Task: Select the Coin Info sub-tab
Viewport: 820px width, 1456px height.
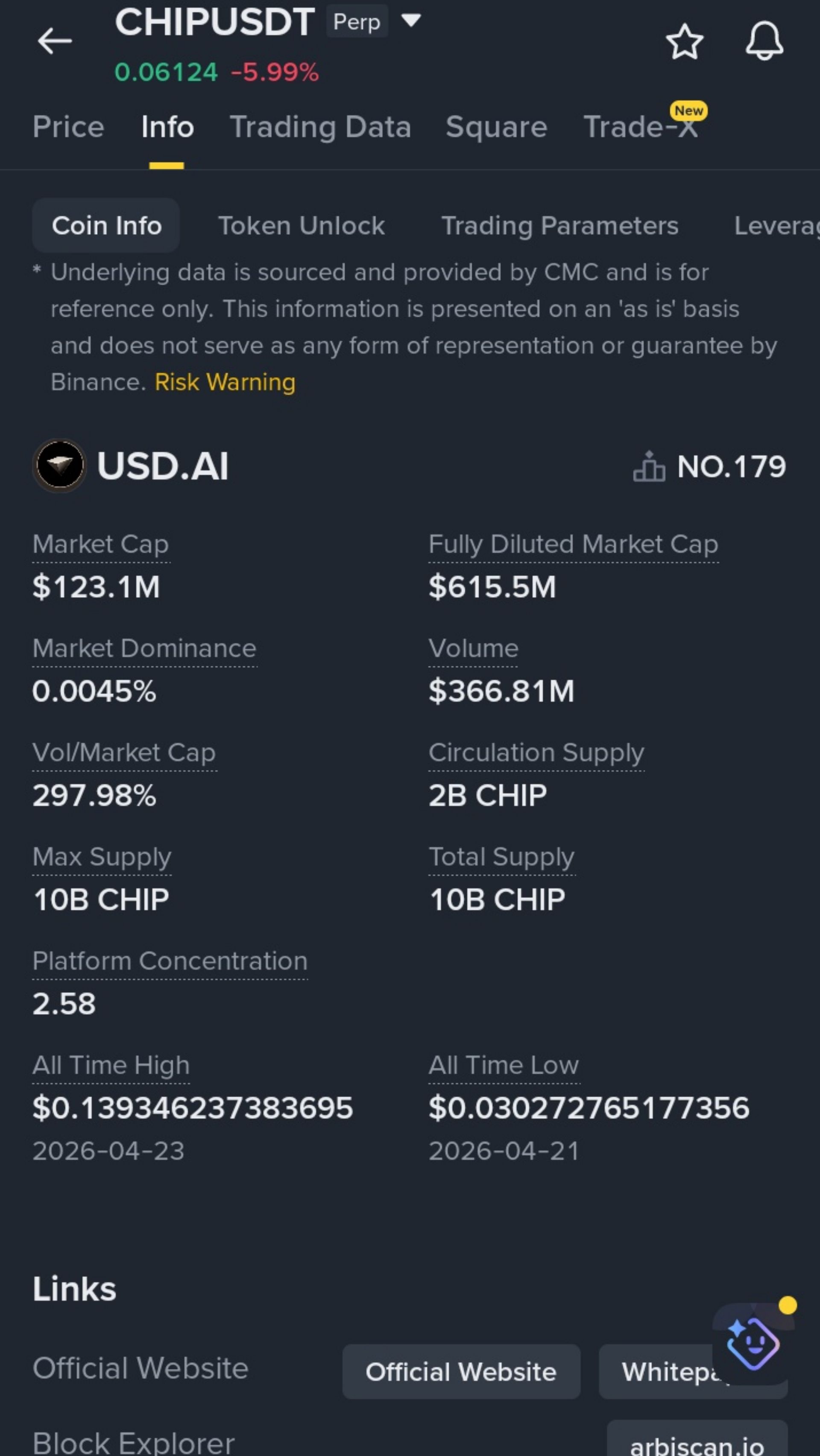Action: click(x=106, y=225)
